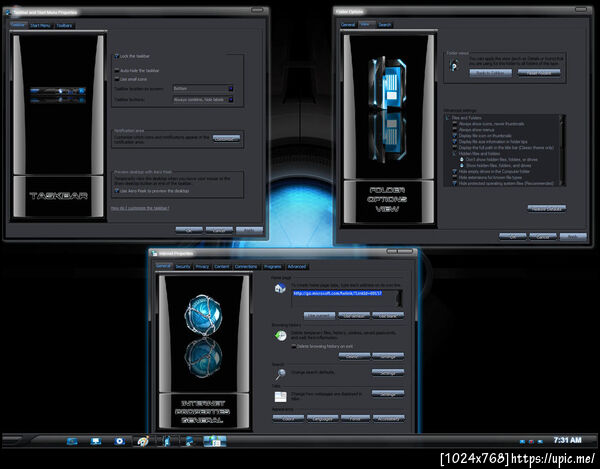Click the colorful swirl media player taskbar icon
Image resolution: width=600 pixels, height=469 pixels.
143,441
